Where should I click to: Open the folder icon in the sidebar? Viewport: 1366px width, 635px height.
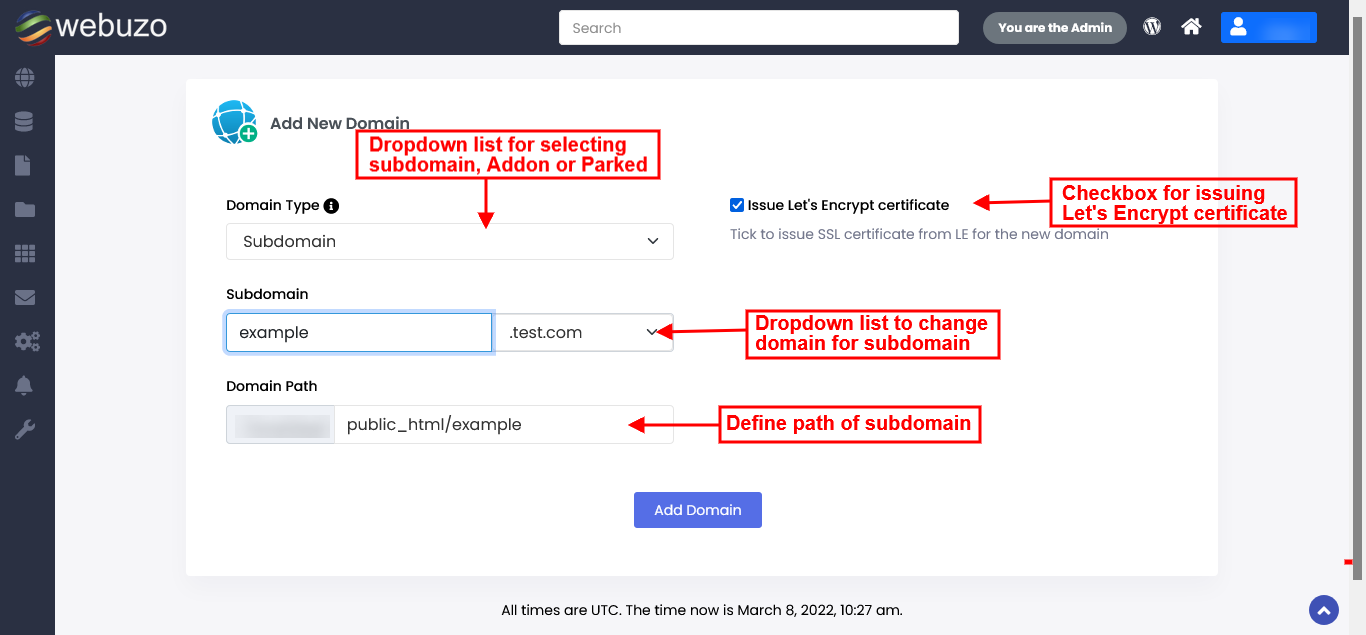click(x=25, y=210)
